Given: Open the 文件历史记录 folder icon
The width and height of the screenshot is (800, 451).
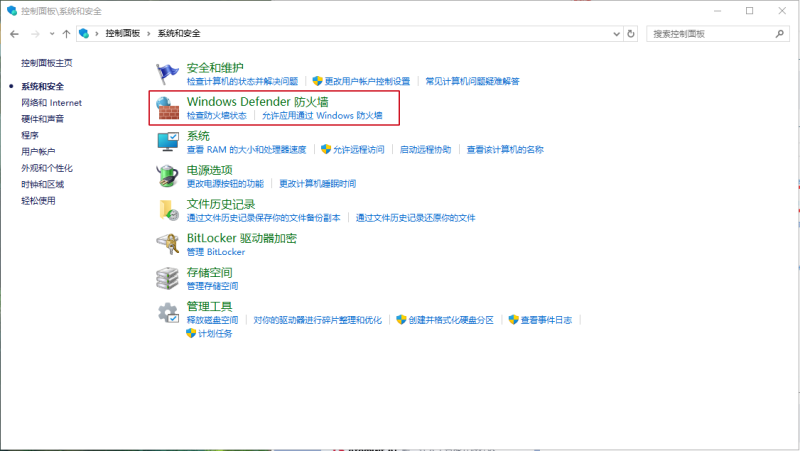Looking at the screenshot, I should [x=167, y=210].
